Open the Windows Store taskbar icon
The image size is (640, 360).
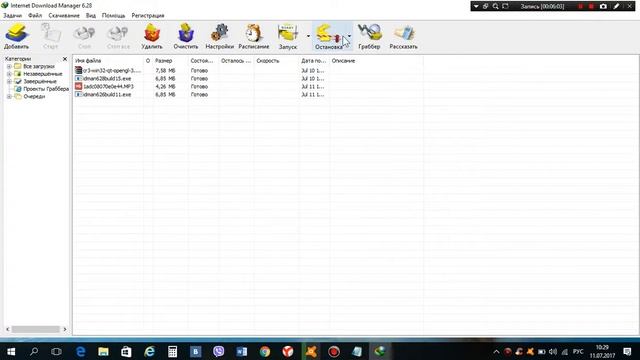tap(126, 351)
